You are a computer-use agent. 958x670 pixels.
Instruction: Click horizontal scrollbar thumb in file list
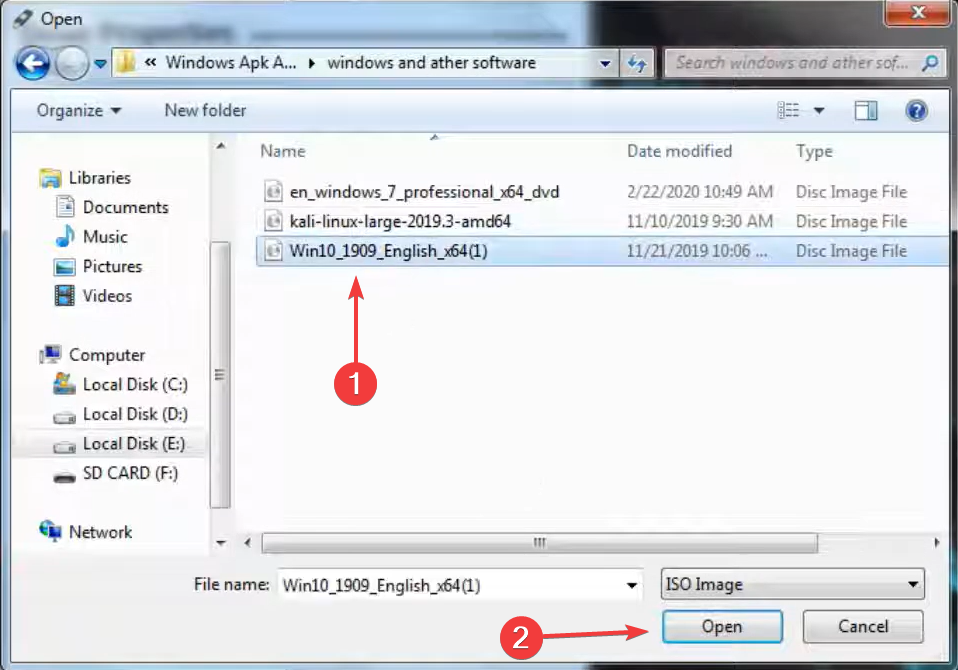(x=539, y=542)
